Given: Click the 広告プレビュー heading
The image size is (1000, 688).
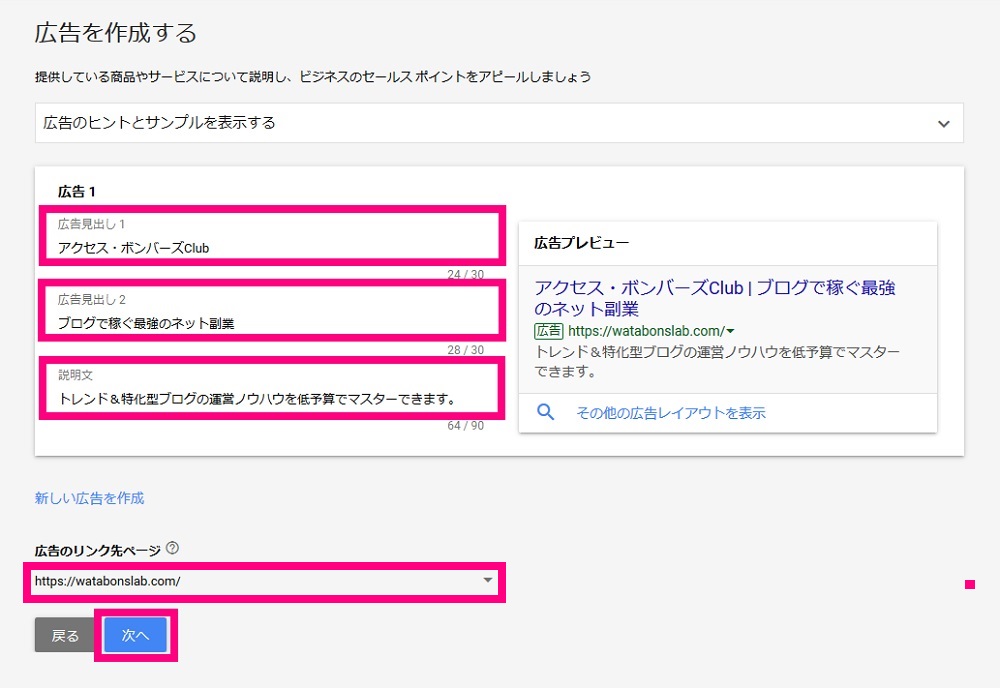Looking at the screenshot, I should point(582,243).
